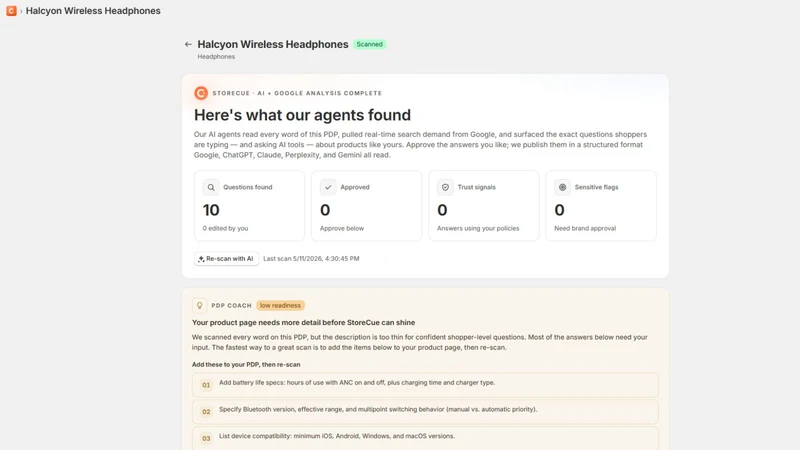Click the Approved checkmark icon
The width and height of the screenshot is (800, 450).
pos(328,187)
